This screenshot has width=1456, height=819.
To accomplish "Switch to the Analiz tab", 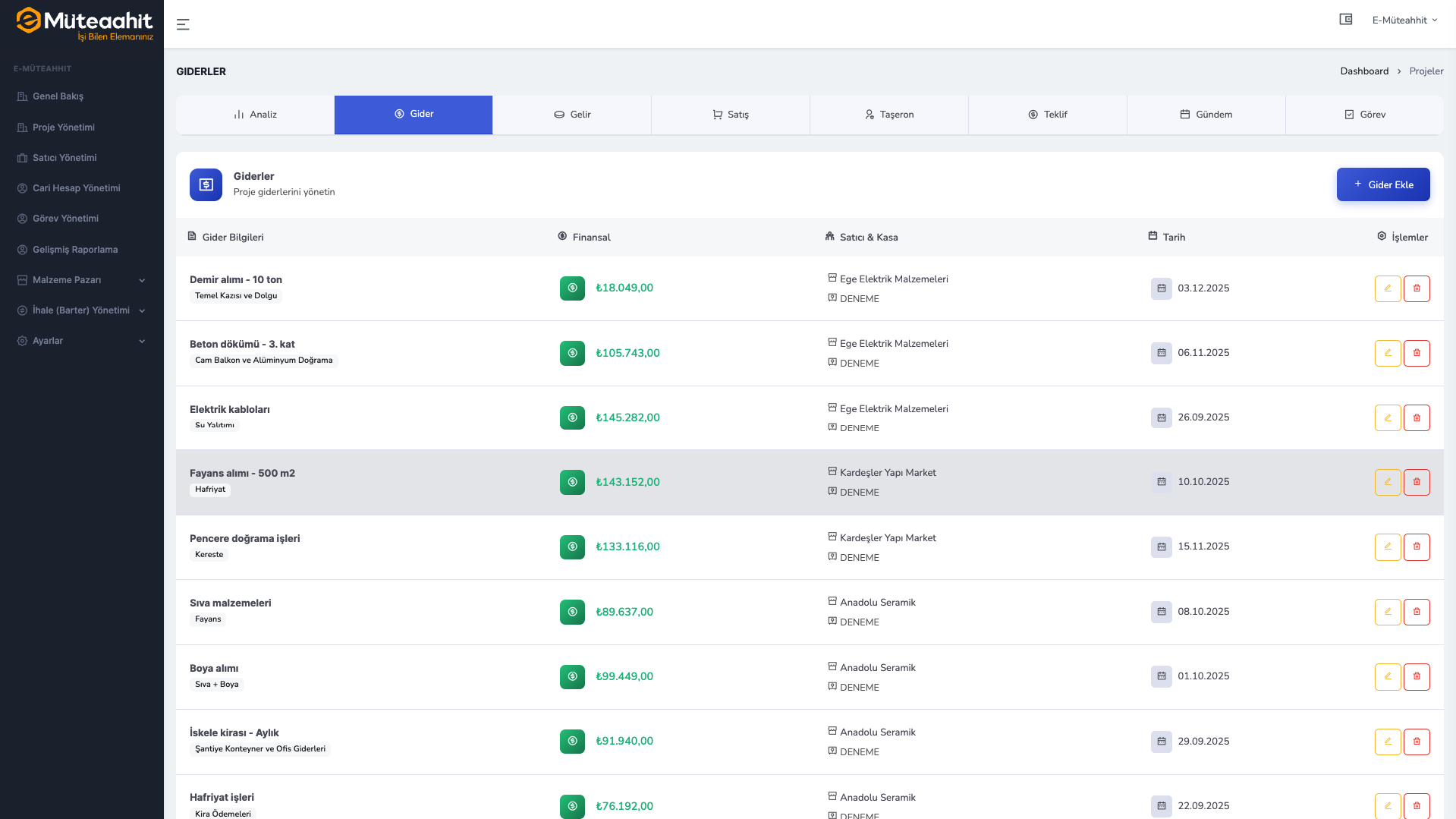I will pyautogui.click(x=255, y=115).
